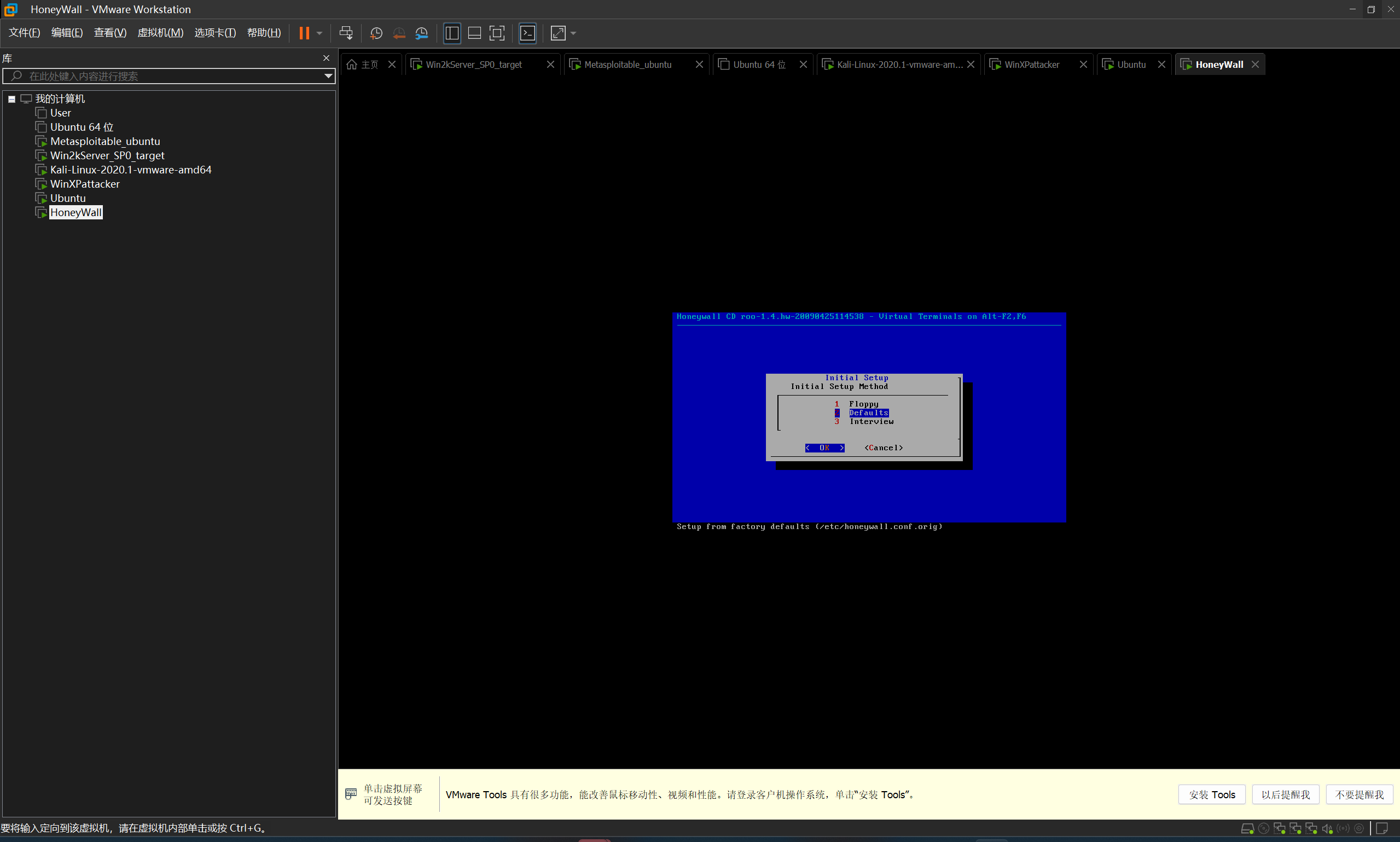The width and height of the screenshot is (1400, 842).
Task: Close the 库 library panel
Action: click(326, 58)
